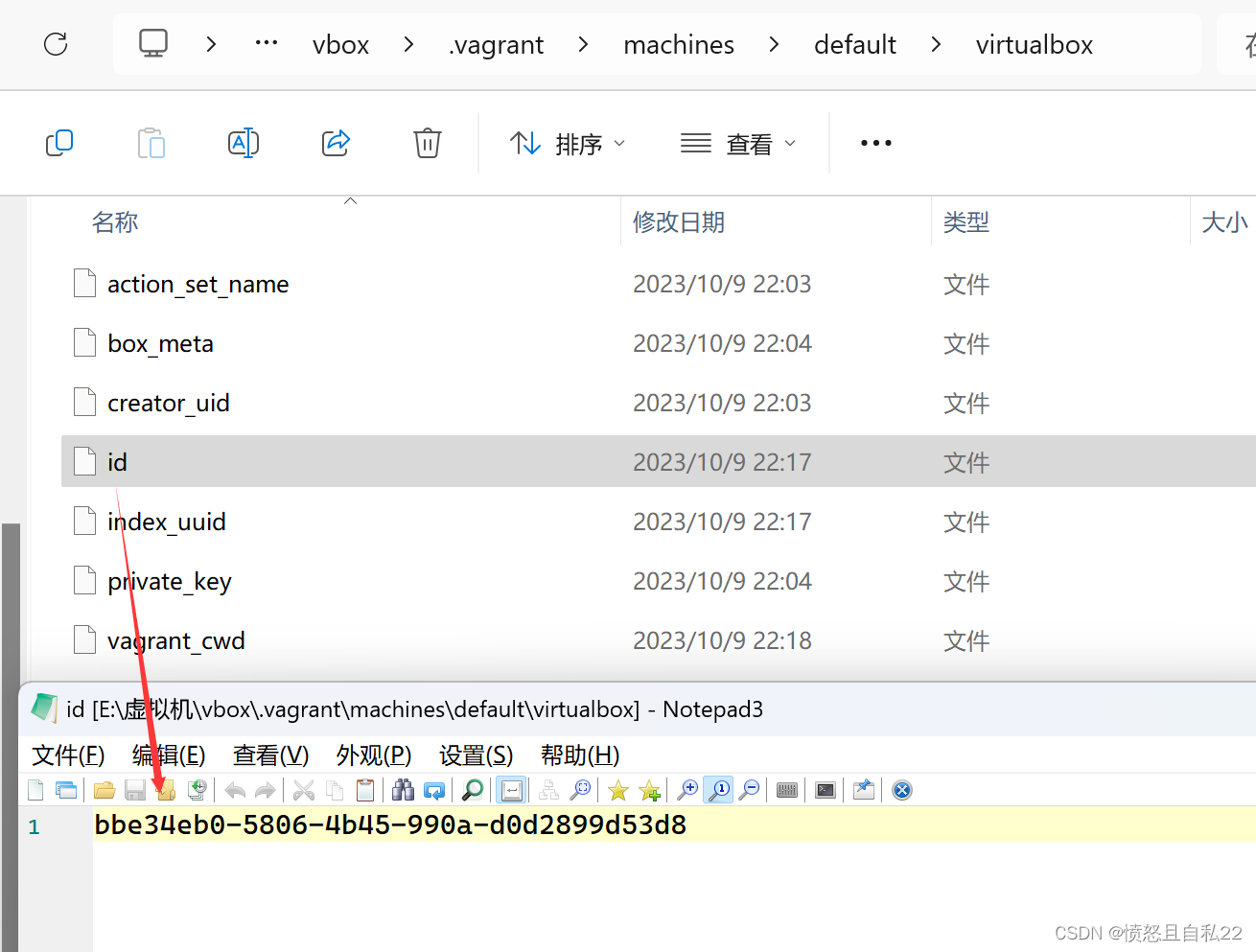Click the Cut scissors icon in Notepad3
The width and height of the screenshot is (1256, 952).
click(x=303, y=790)
